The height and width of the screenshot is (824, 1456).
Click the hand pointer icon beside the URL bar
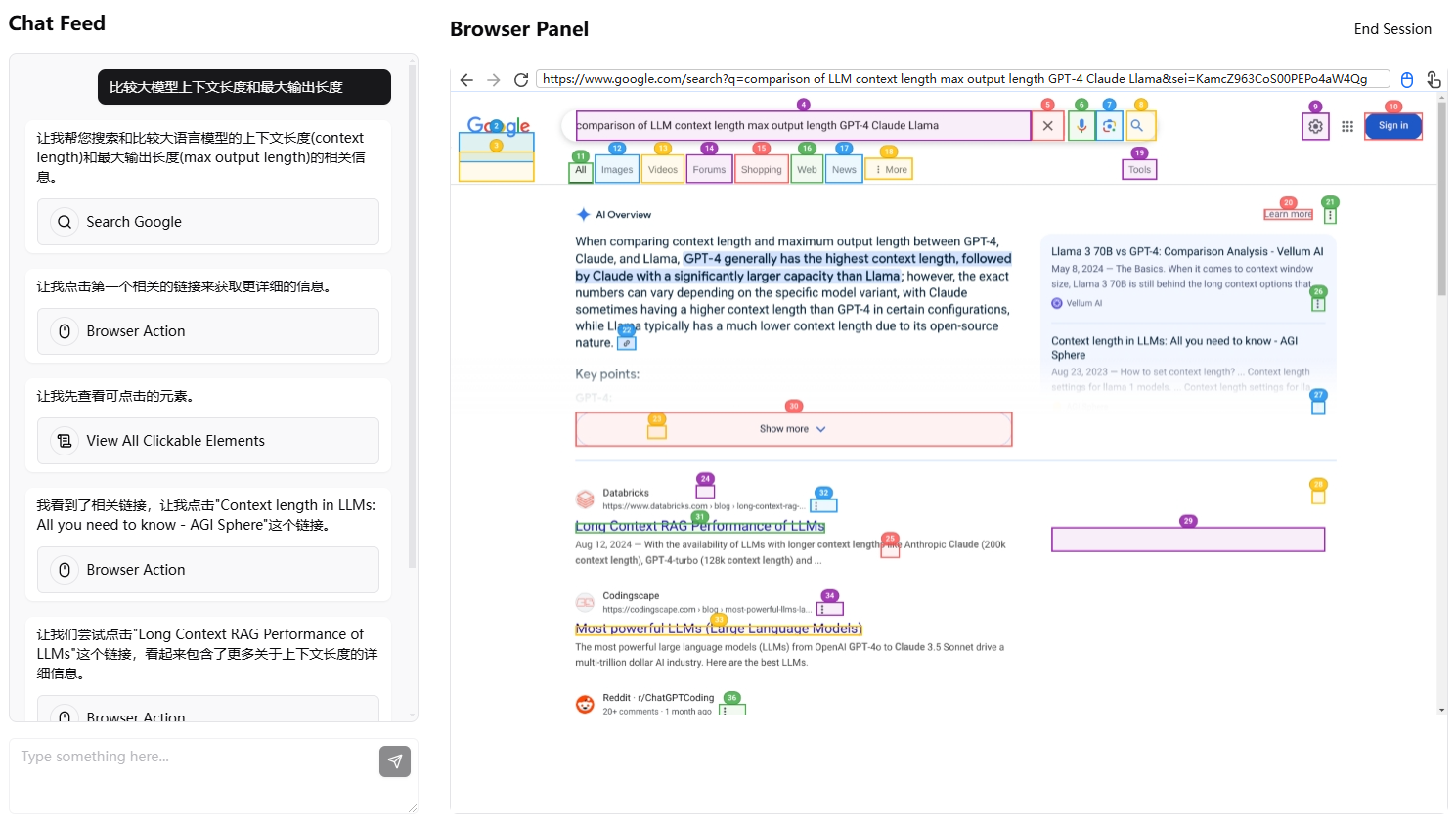coord(1434,80)
